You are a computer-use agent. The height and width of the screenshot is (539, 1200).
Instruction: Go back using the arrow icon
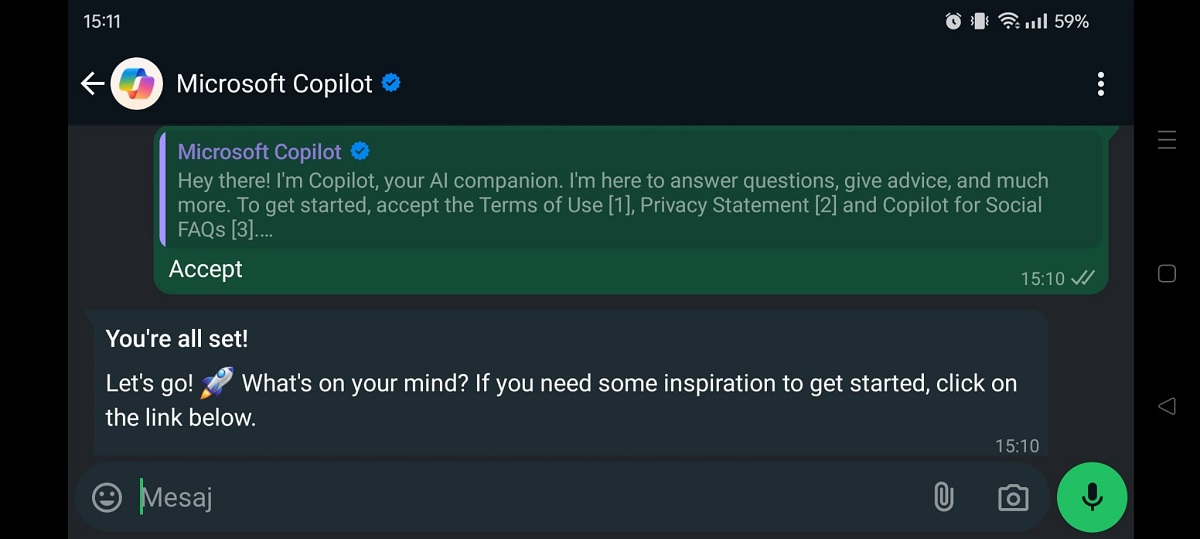point(92,84)
